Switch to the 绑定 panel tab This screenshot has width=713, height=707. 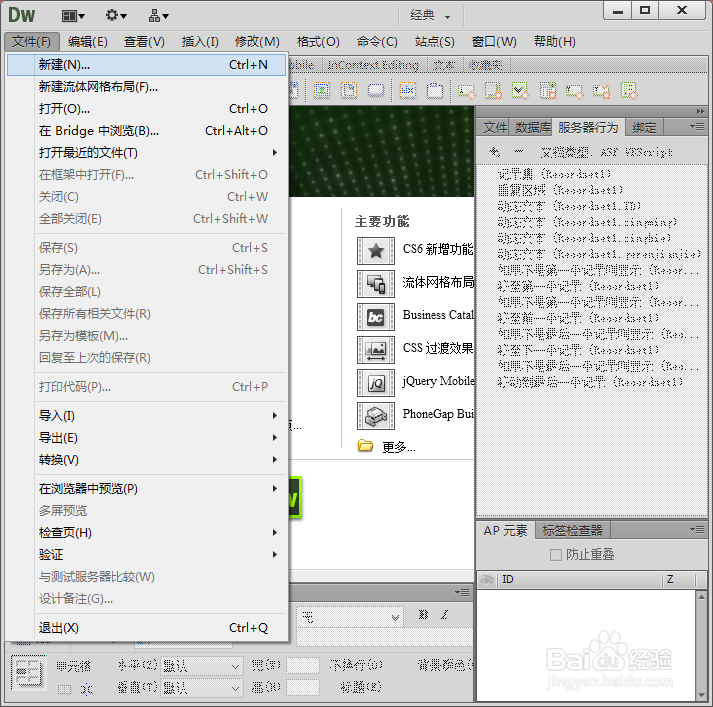644,128
